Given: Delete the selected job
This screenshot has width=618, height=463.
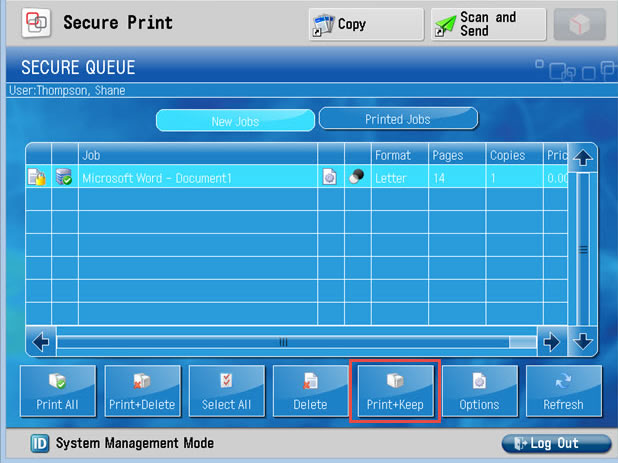Looking at the screenshot, I should (310, 391).
